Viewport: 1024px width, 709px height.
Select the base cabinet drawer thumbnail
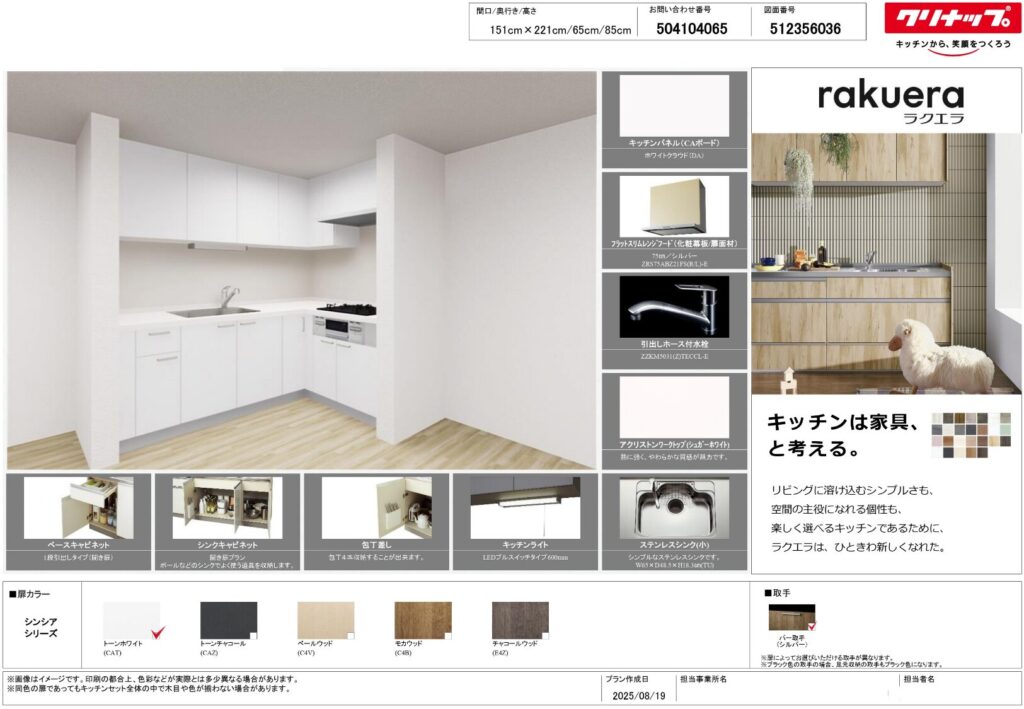click(x=78, y=508)
